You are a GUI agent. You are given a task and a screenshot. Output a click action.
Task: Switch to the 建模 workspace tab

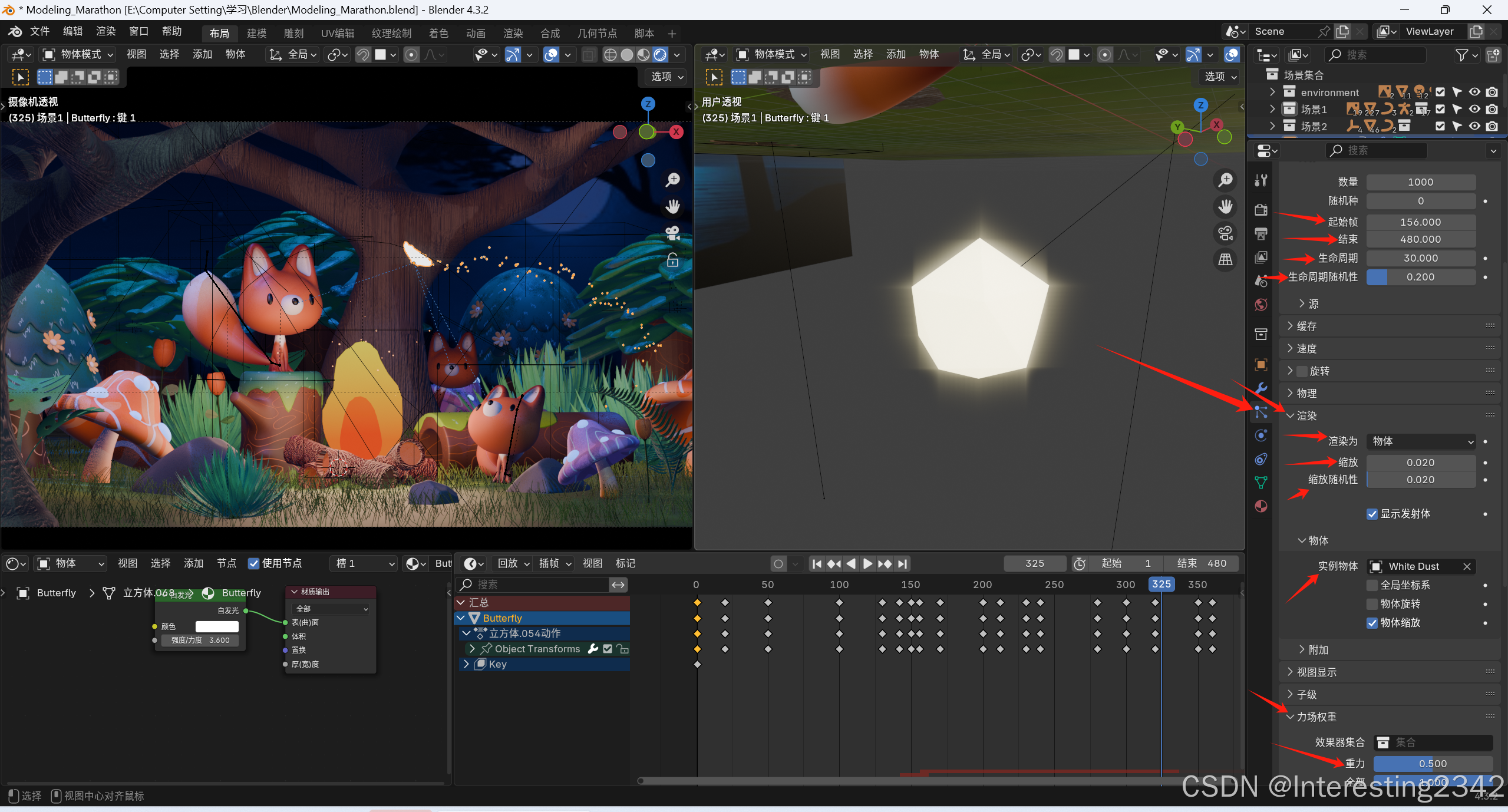[256, 33]
